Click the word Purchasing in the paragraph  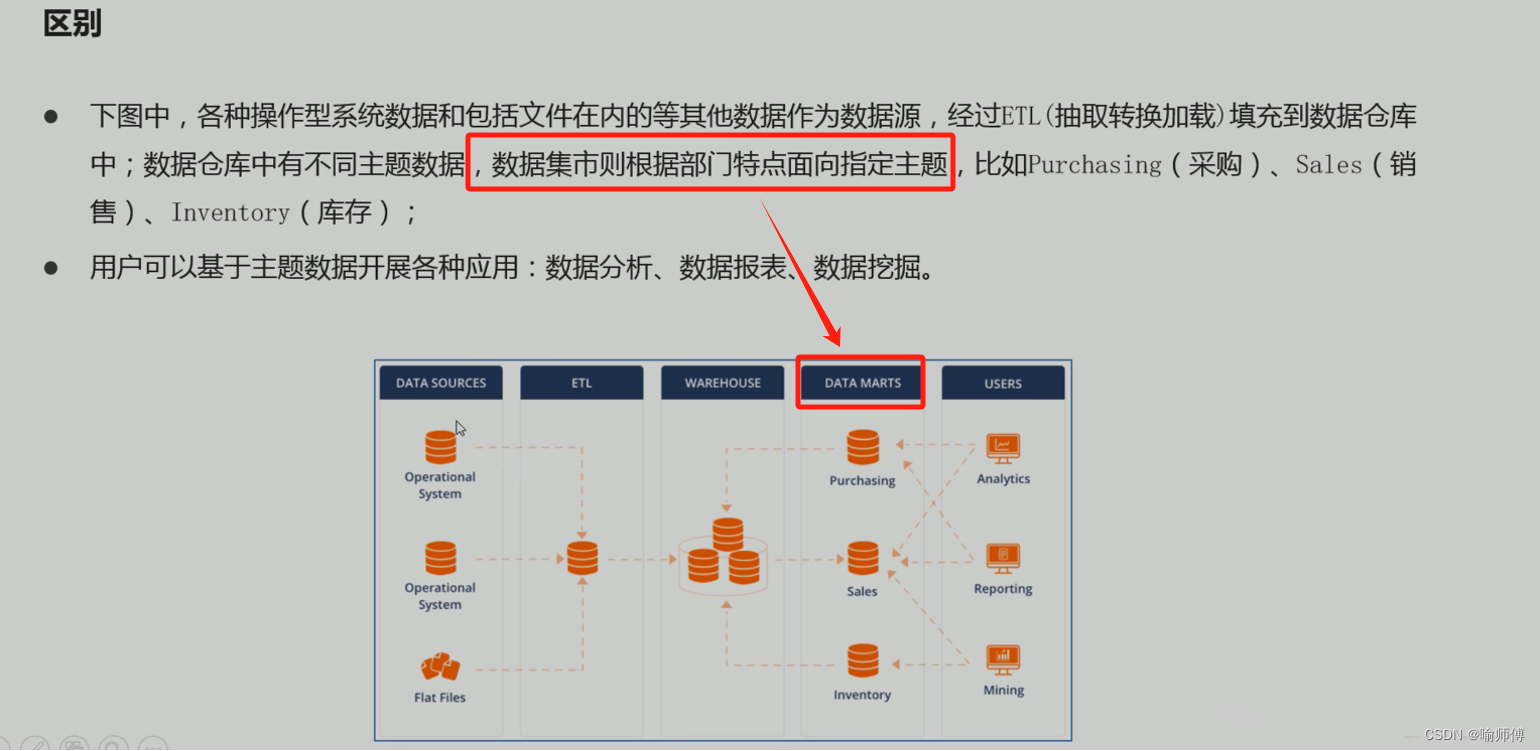(1095, 165)
